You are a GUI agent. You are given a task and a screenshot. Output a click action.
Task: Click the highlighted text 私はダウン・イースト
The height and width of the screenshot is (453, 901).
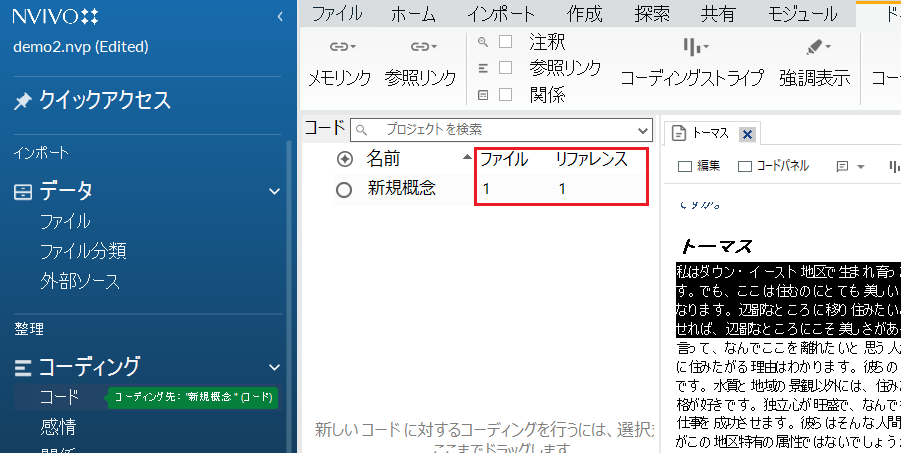click(x=737, y=271)
